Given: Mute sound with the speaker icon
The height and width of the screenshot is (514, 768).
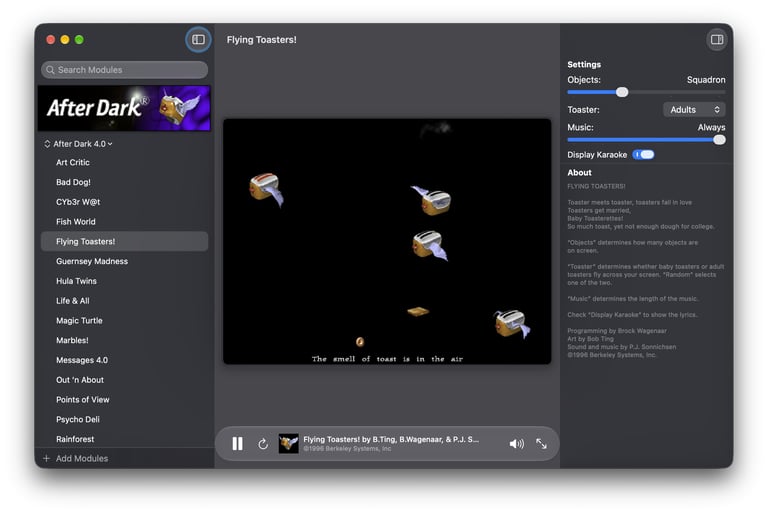Looking at the screenshot, I should pos(516,444).
